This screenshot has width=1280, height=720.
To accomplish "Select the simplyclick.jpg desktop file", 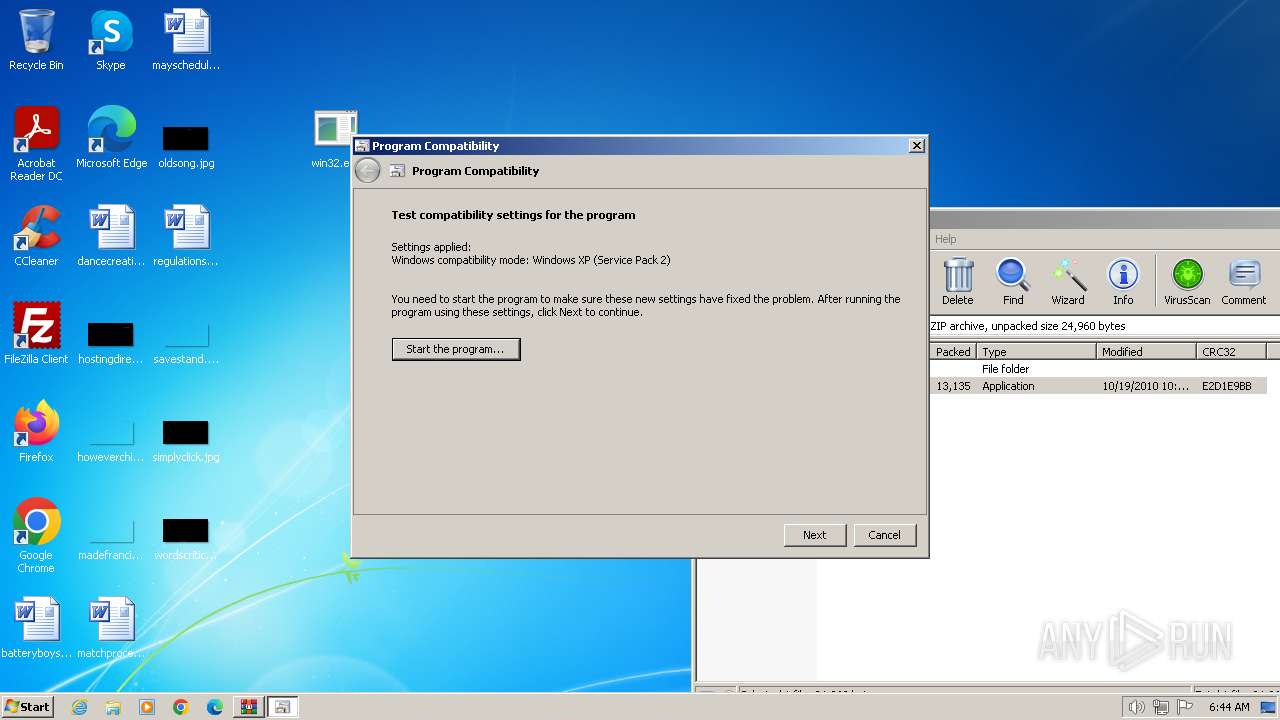I will [186, 439].
